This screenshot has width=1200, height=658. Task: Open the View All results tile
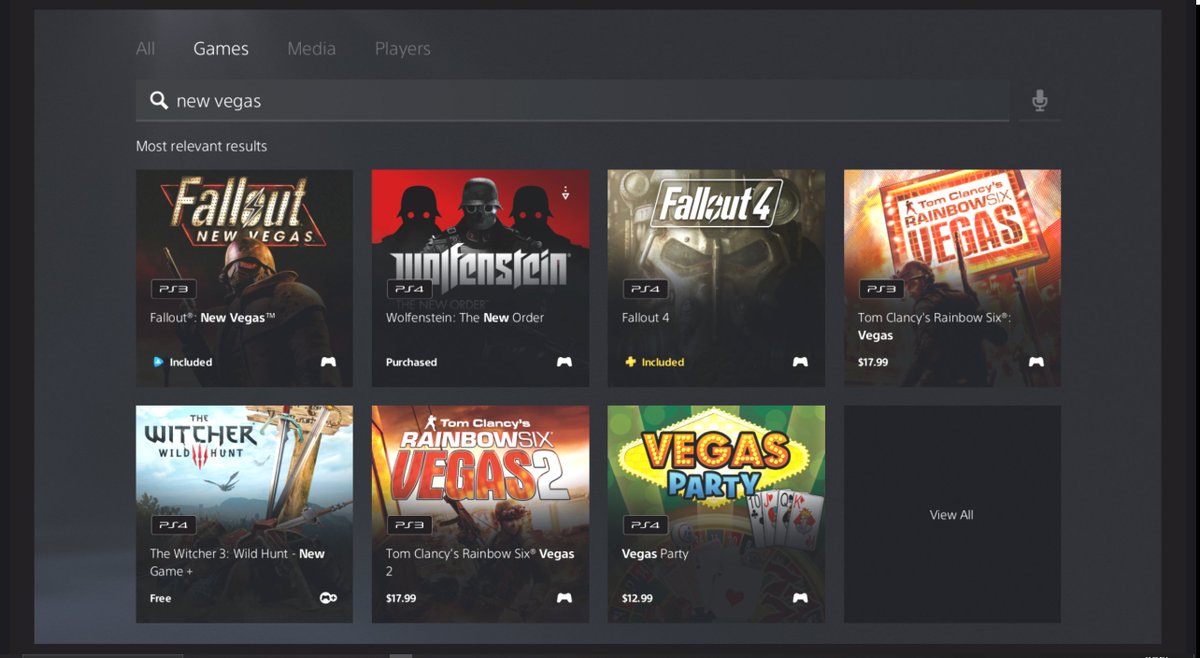point(952,514)
